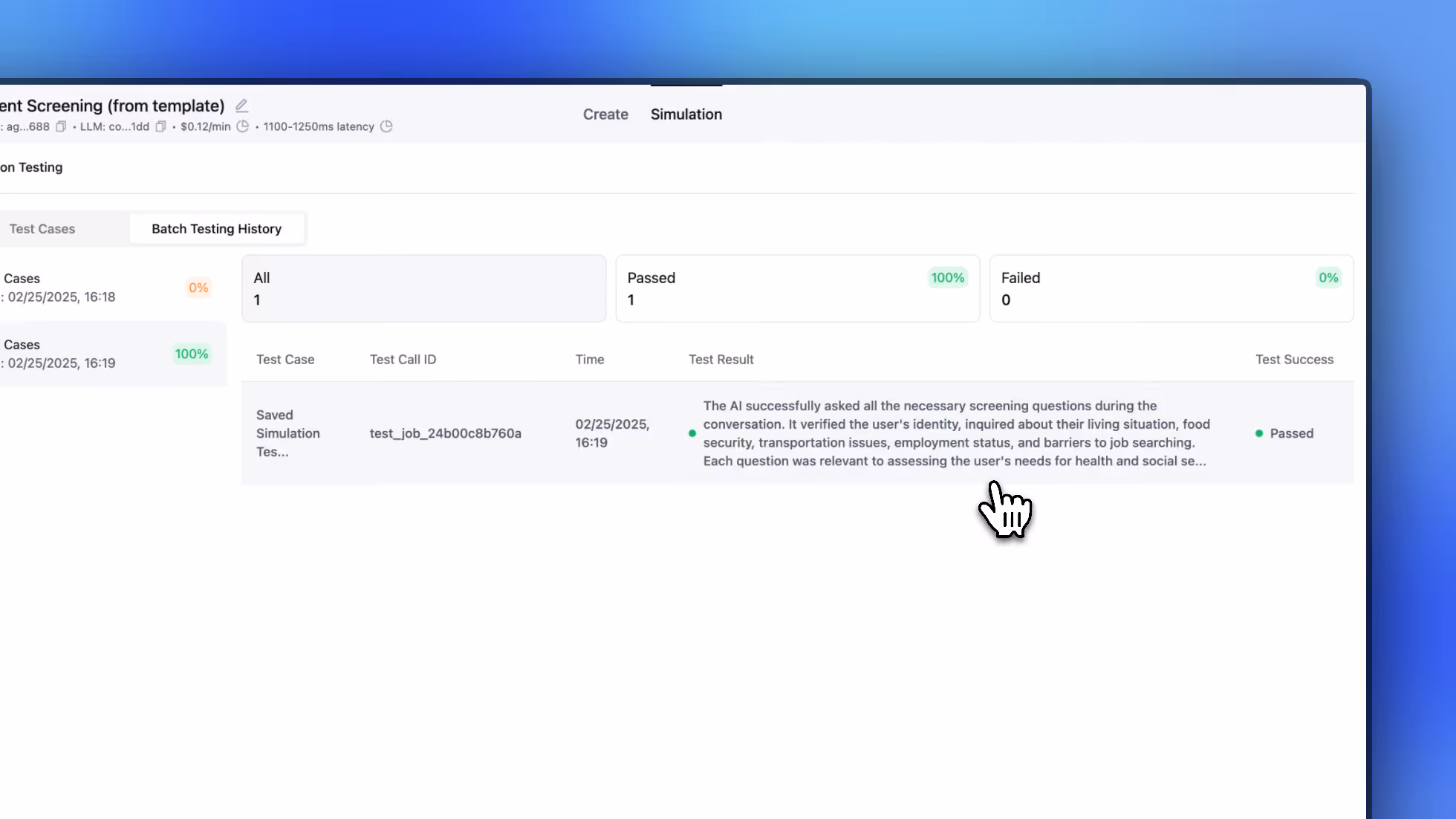Click the Test Success column header
1456x819 pixels.
(x=1294, y=360)
